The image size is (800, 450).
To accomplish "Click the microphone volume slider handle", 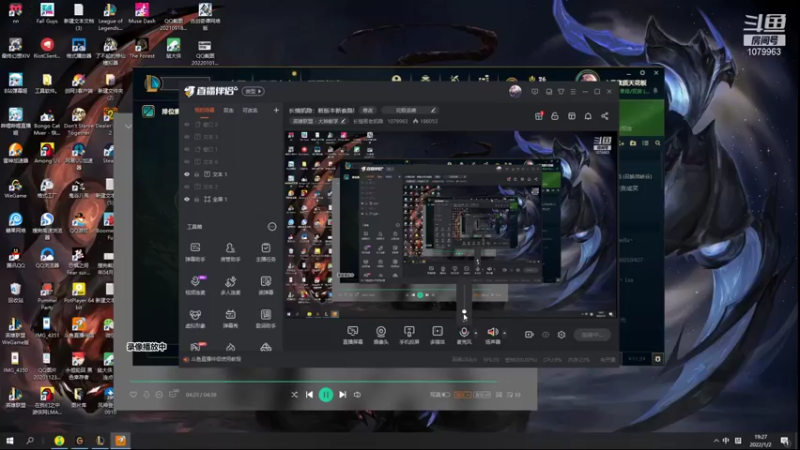I will click(x=464, y=311).
